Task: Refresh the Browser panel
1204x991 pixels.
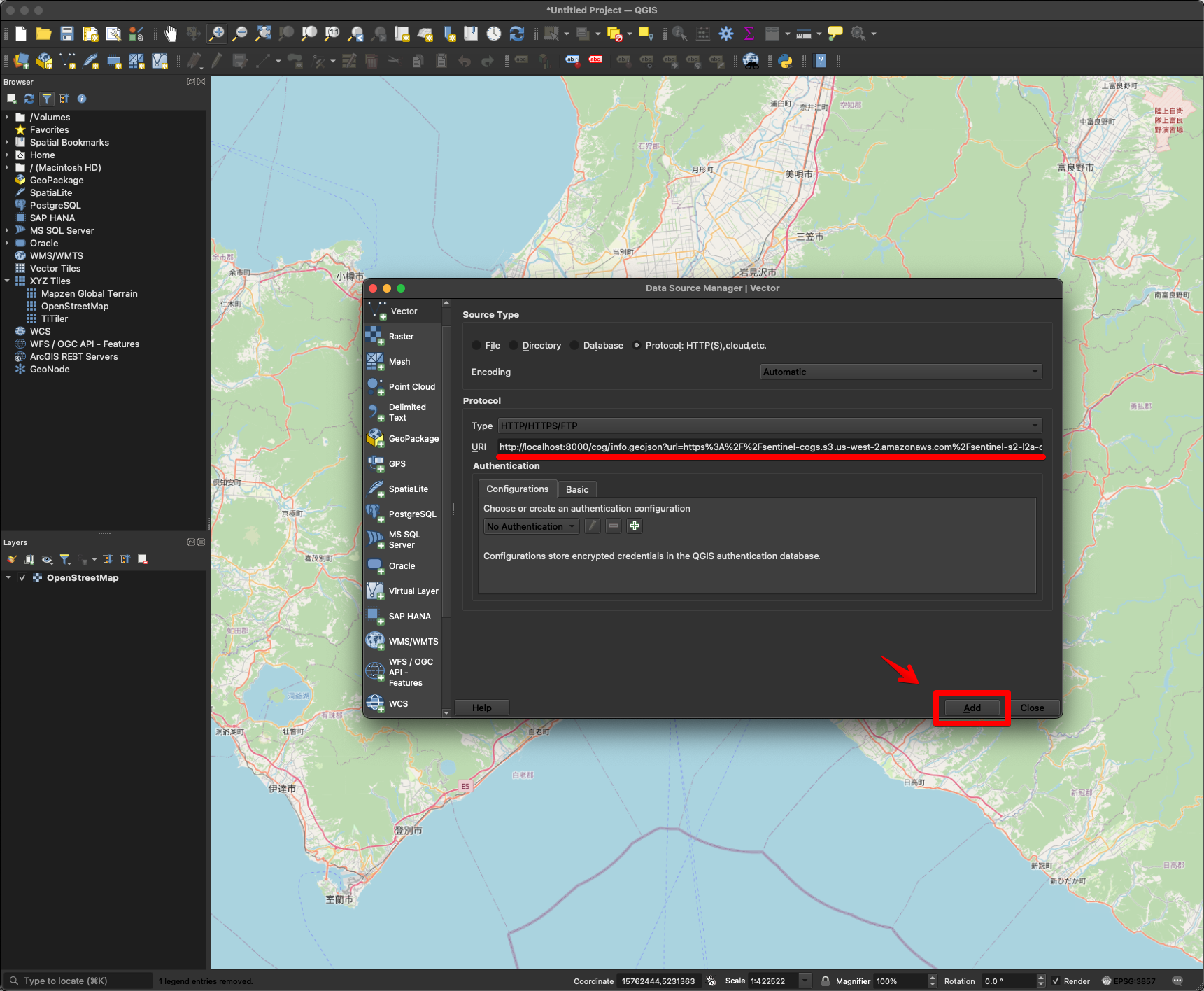Action: click(x=29, y=99)
